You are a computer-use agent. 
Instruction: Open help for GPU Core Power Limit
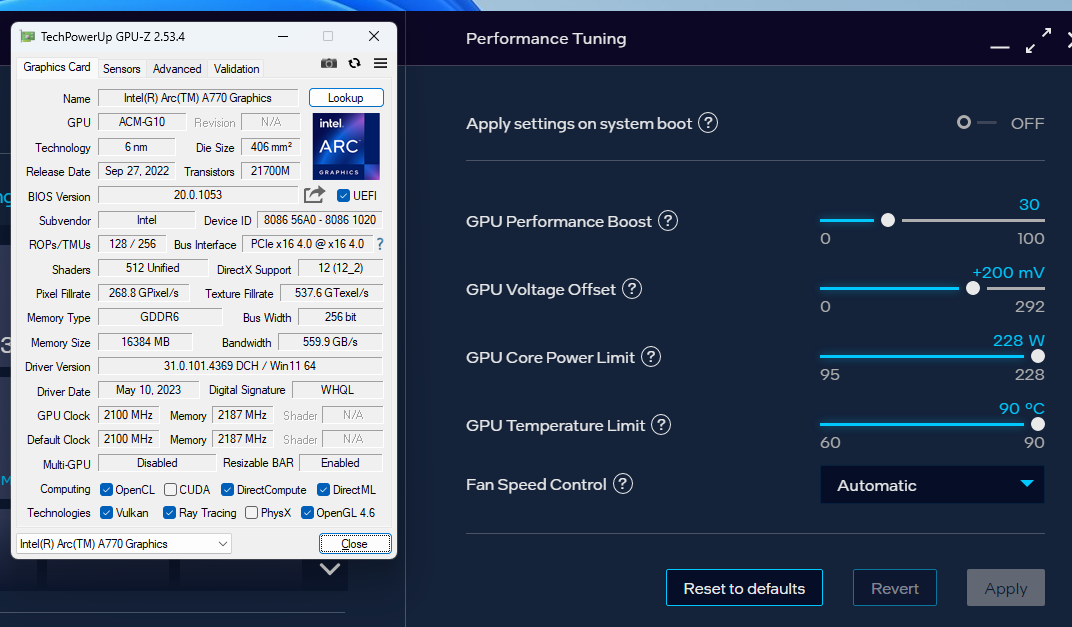651,357
